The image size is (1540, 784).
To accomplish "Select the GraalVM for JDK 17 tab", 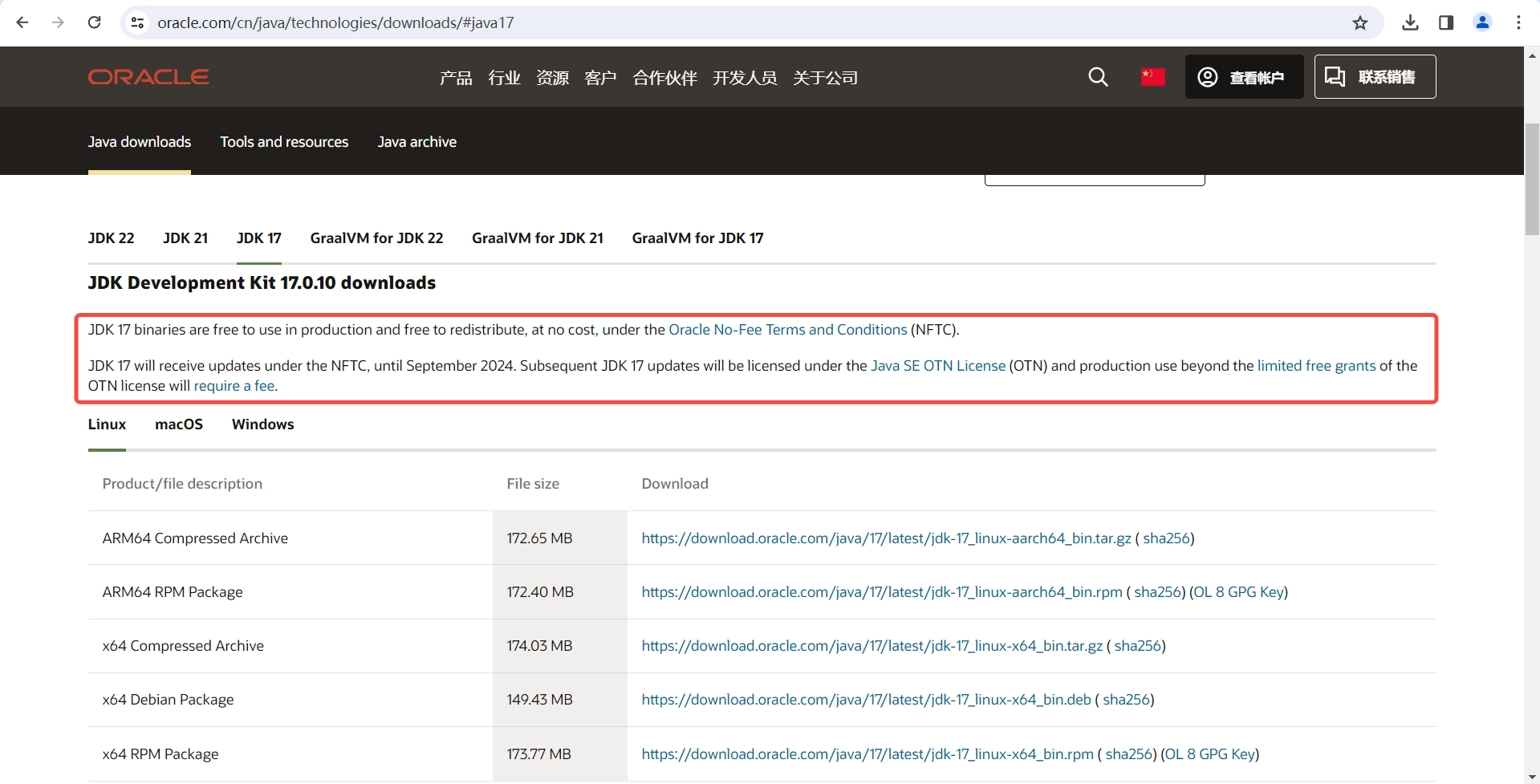I will click(x=697, y=238).
